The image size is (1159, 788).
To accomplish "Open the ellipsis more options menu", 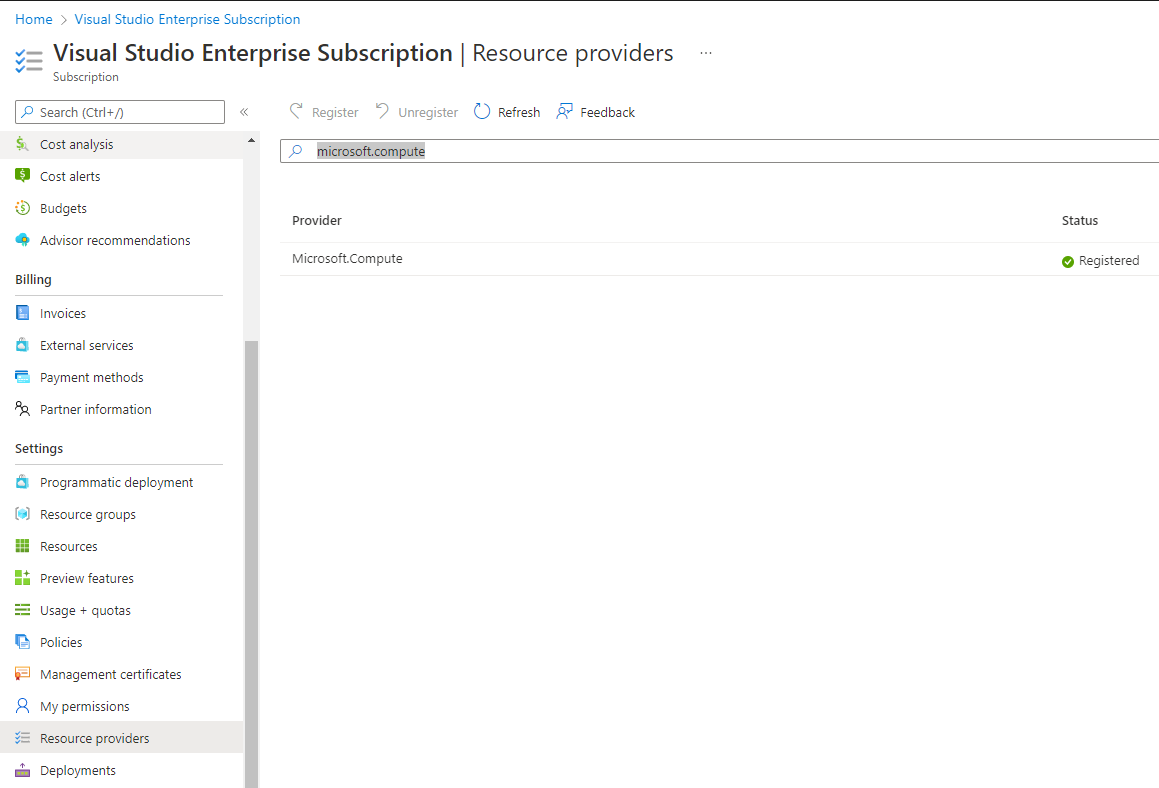I will (x=706, y=53).
